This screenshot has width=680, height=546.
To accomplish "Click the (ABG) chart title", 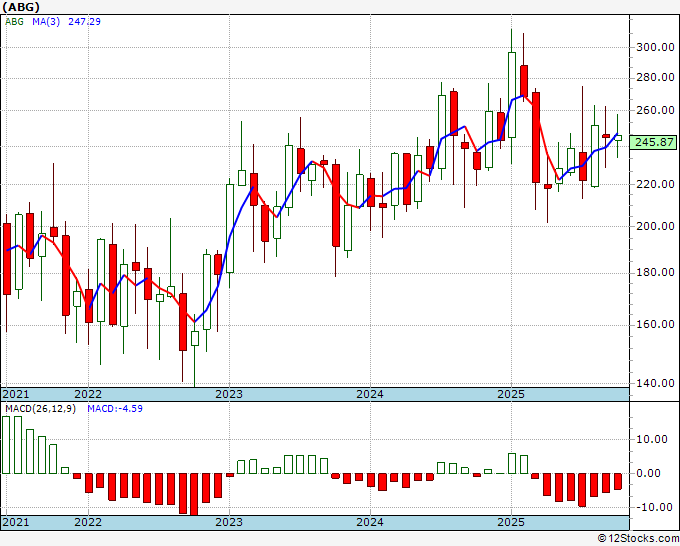I will click(x=21, y=7).
